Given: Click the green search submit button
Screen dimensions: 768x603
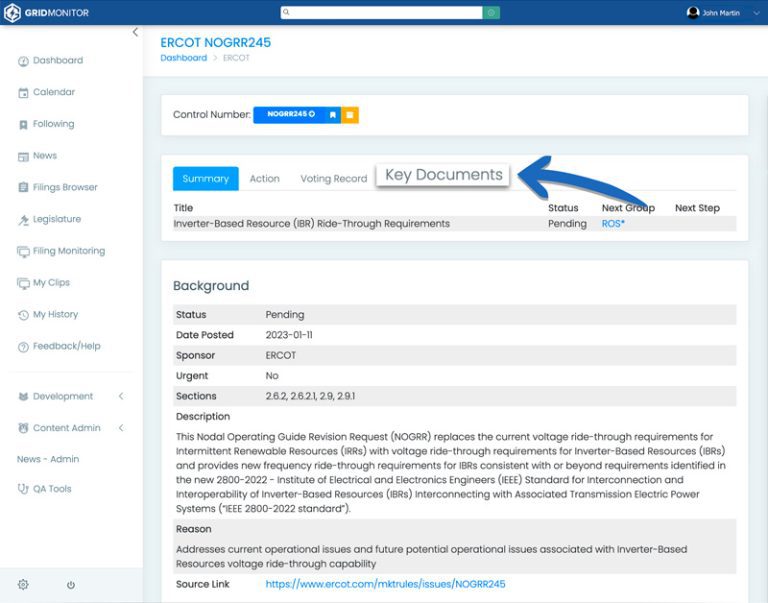Looking at the screenshot, I should pyautogui.click(x=491, y=12).
